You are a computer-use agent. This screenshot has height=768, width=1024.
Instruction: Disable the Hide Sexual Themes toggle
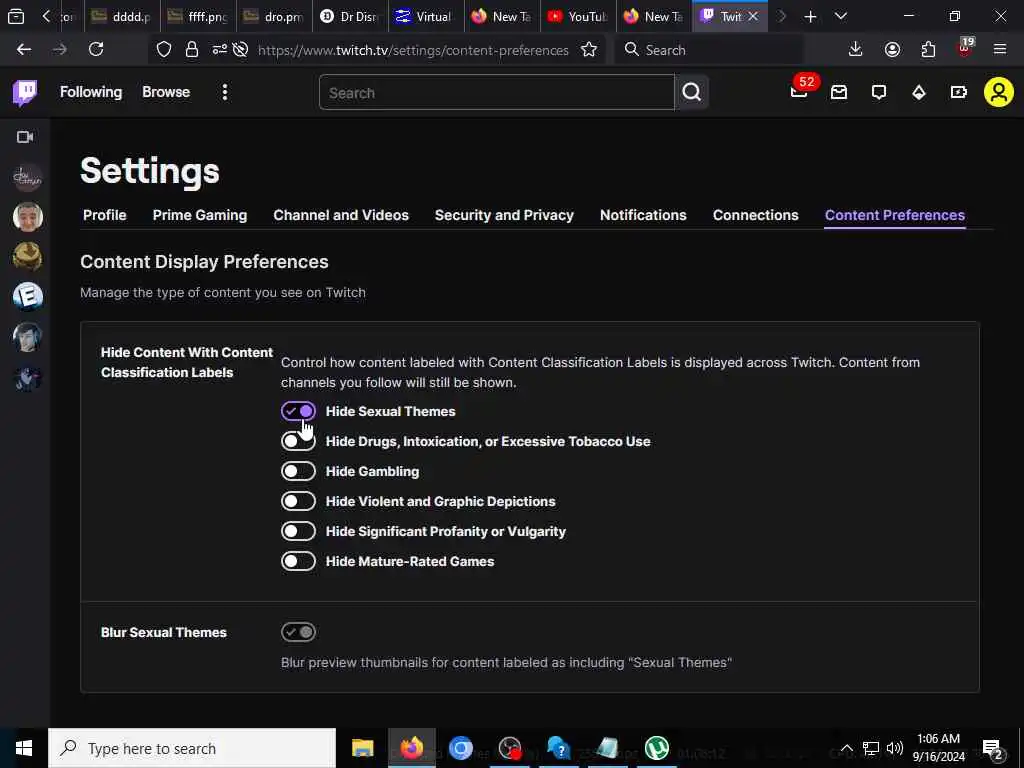pyautogui.click(x=298, y=411)
